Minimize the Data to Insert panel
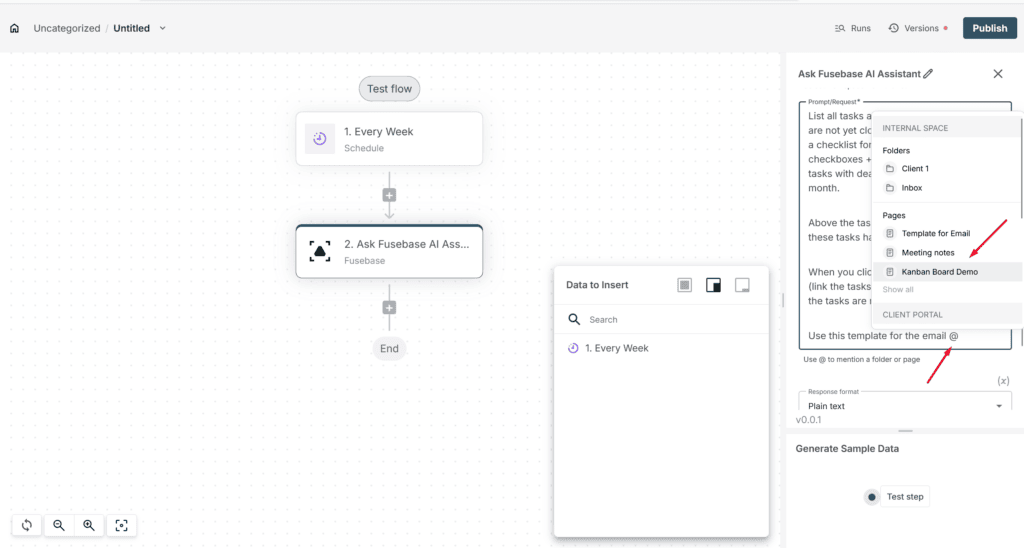This screenshot has height=548, width=1024. point(742,285)
